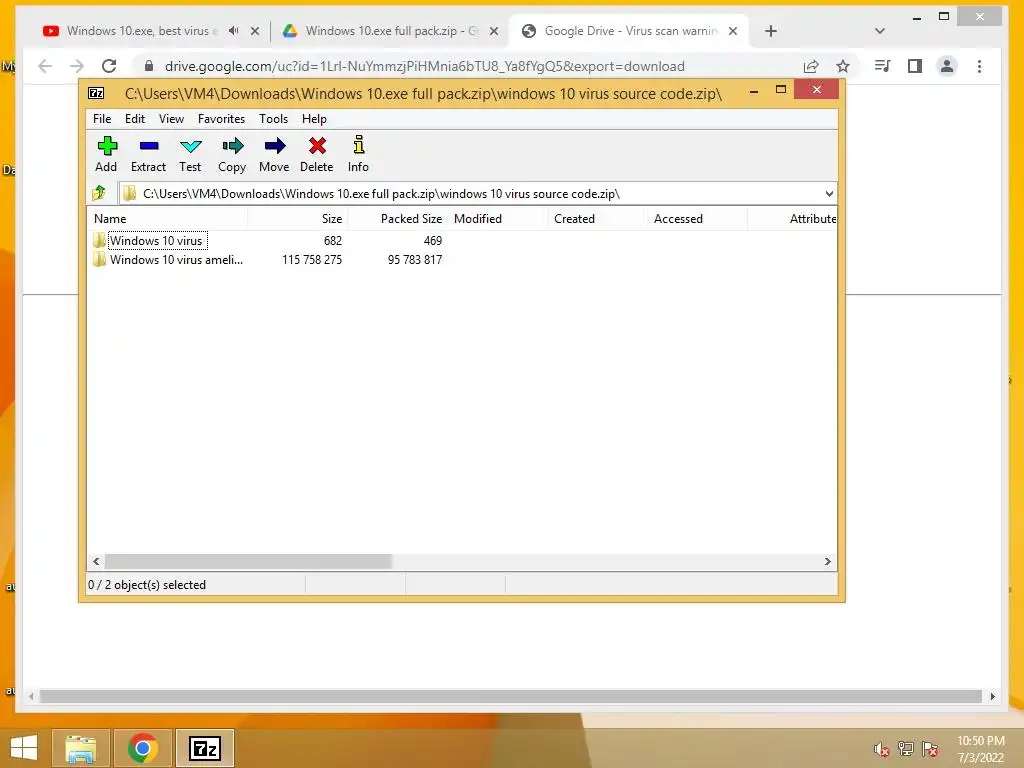Click the Chrome back arrow
The width and height of the screenshot is (1024, 768).
(44, 66)
